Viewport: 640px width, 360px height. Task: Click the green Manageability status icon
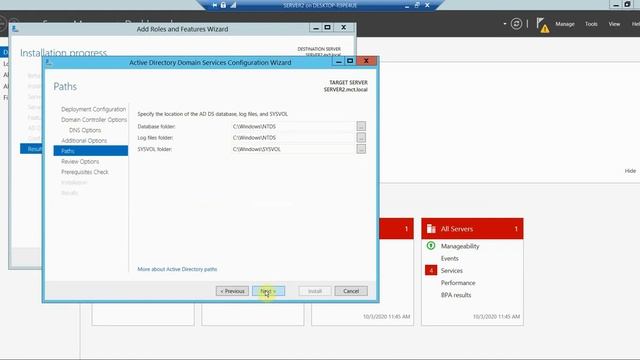click(x=431, y=246)
